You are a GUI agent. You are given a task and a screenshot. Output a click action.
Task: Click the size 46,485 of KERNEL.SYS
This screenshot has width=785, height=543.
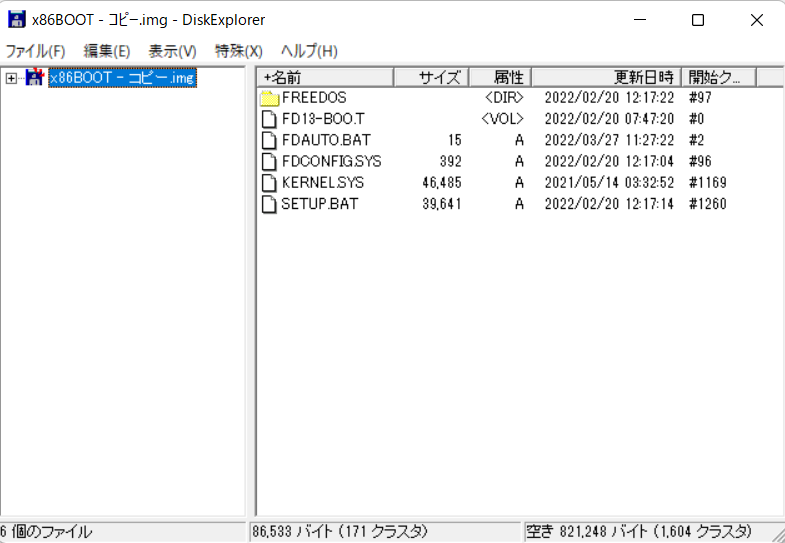[x=442, y=183]
